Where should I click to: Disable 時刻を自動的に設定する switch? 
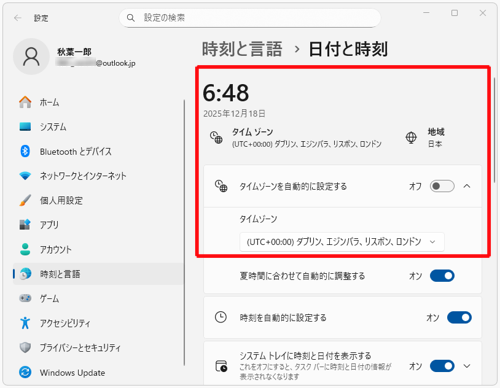coord(459,317)
